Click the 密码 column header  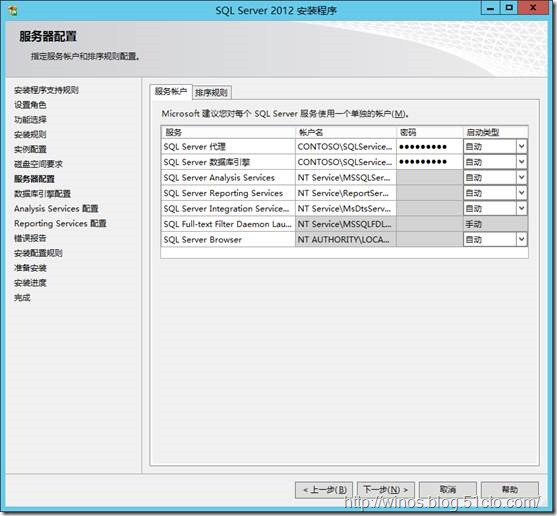pos(429,132)
